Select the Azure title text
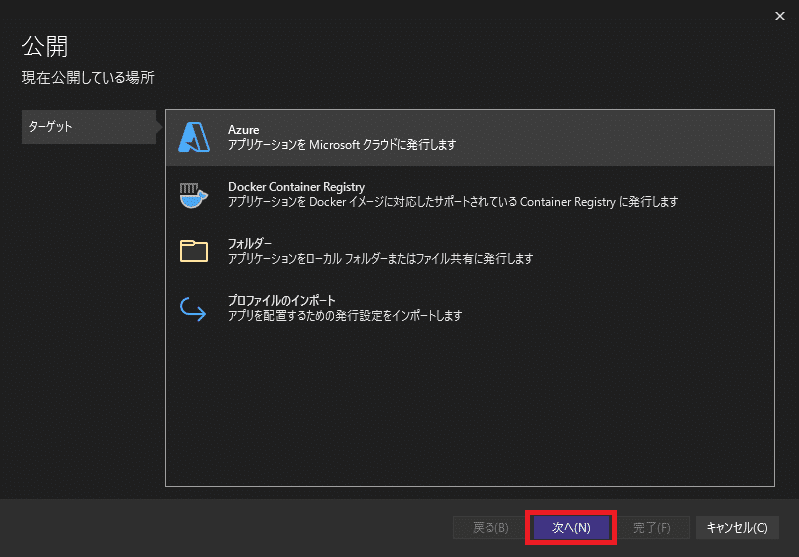The image size is (799, 557). 244,130
